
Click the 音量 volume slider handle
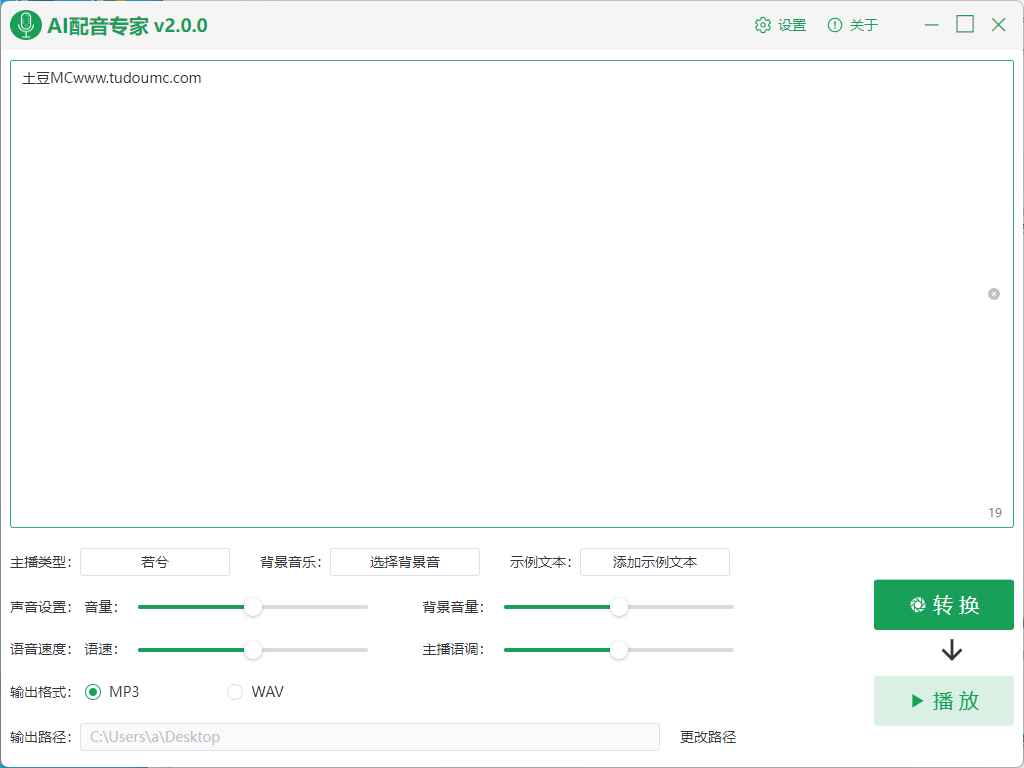(x=254, y=607)
